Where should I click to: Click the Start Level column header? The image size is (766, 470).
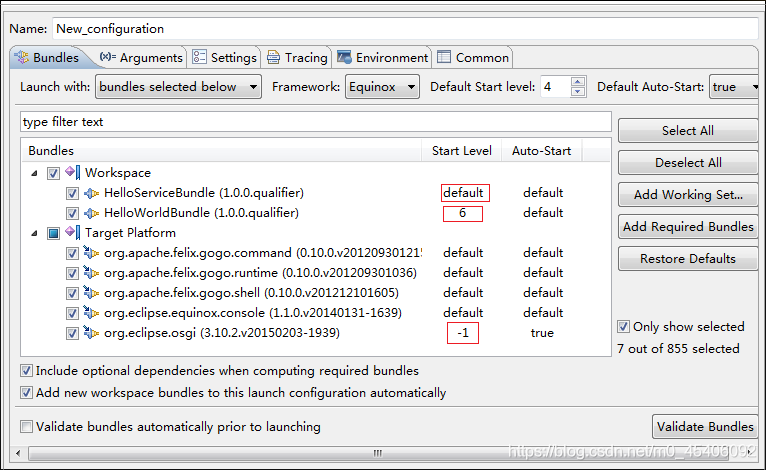[x=462, y=150]
